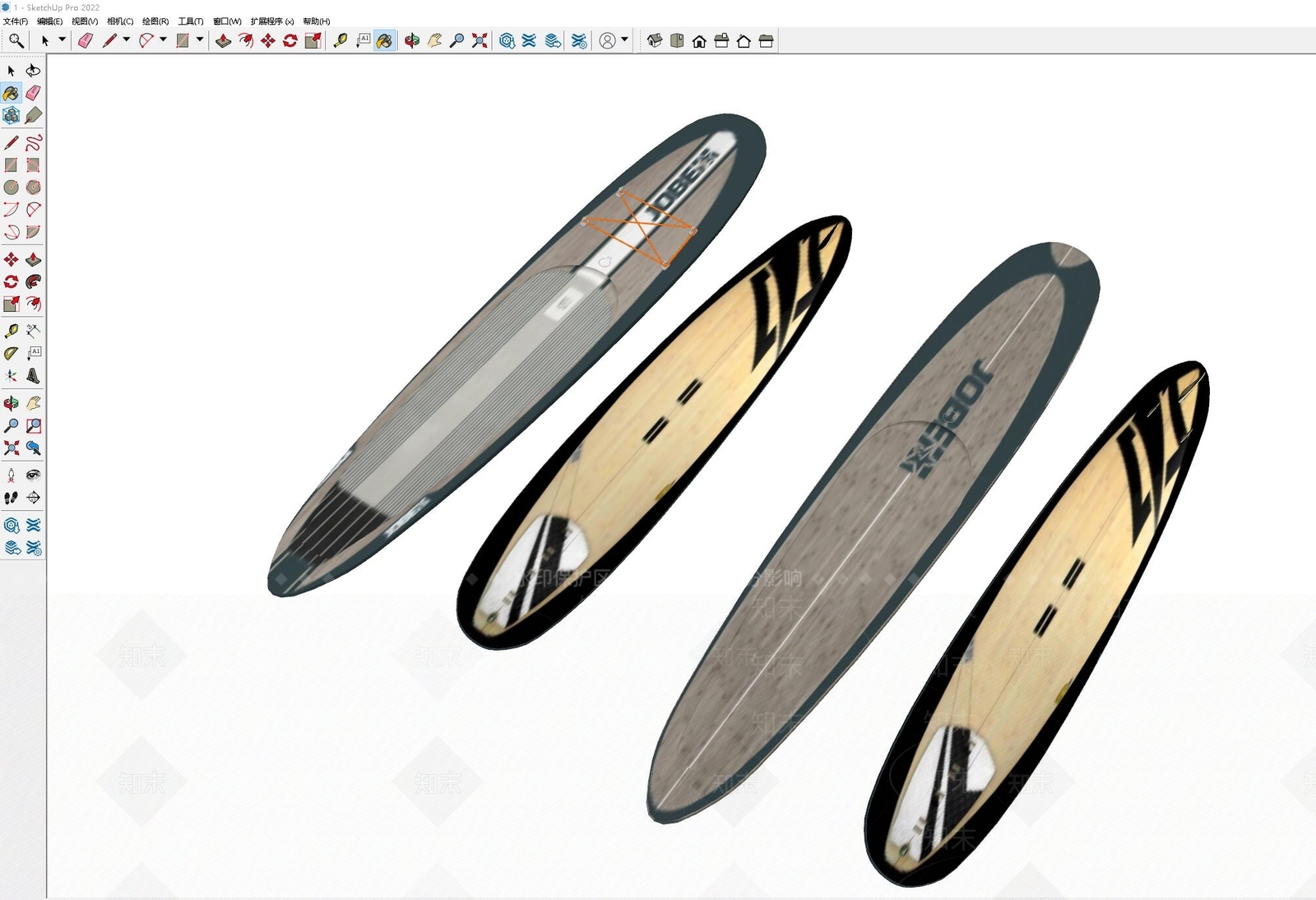Expand the Line tool dropdown arrow

[126, 39]
